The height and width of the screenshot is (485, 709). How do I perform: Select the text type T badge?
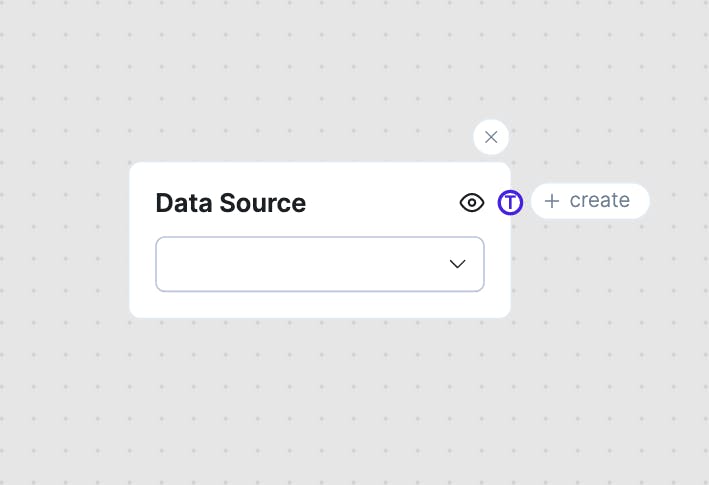point(510,202)
